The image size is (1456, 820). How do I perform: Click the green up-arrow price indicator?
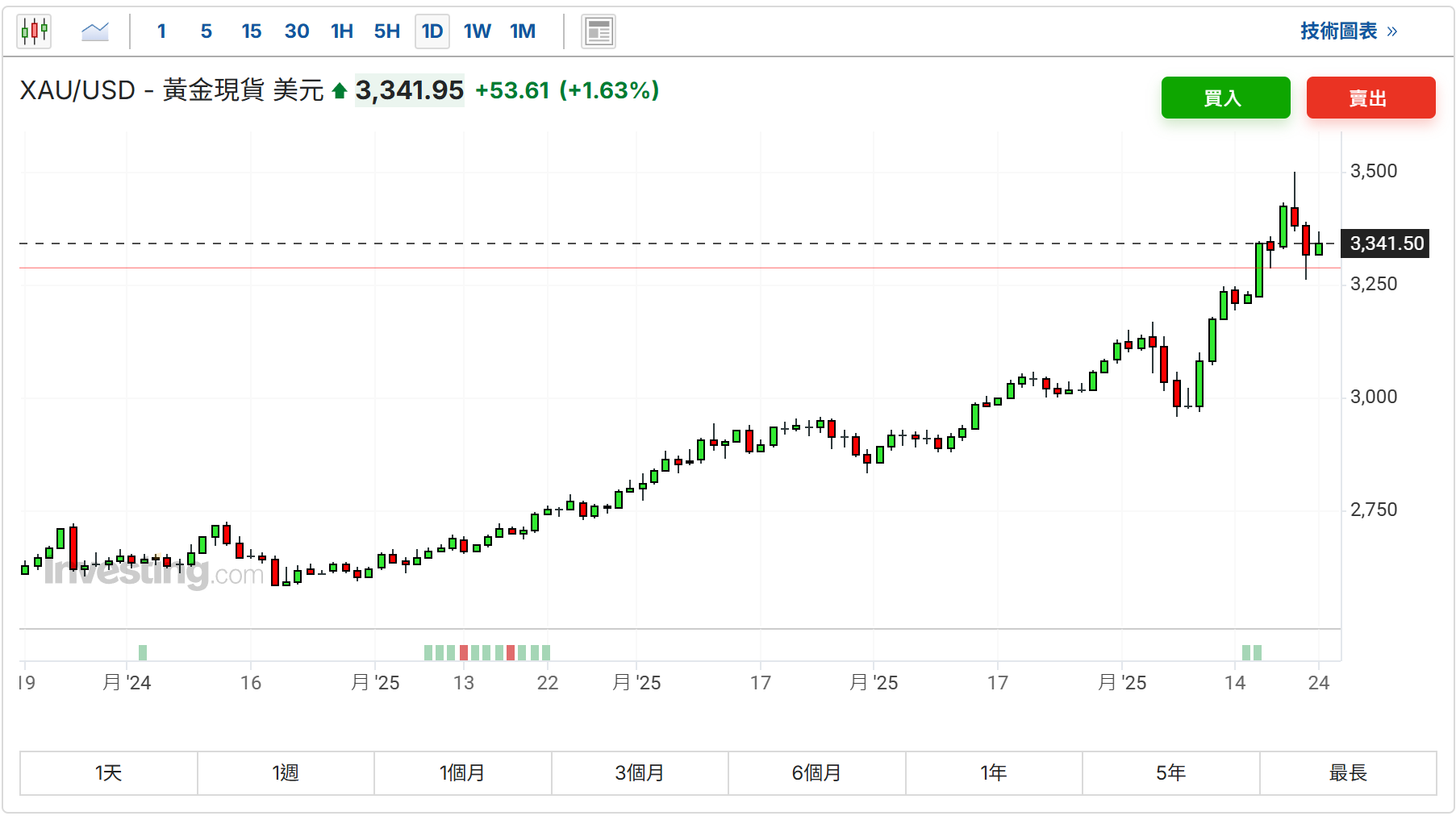[x=340, y=91]
